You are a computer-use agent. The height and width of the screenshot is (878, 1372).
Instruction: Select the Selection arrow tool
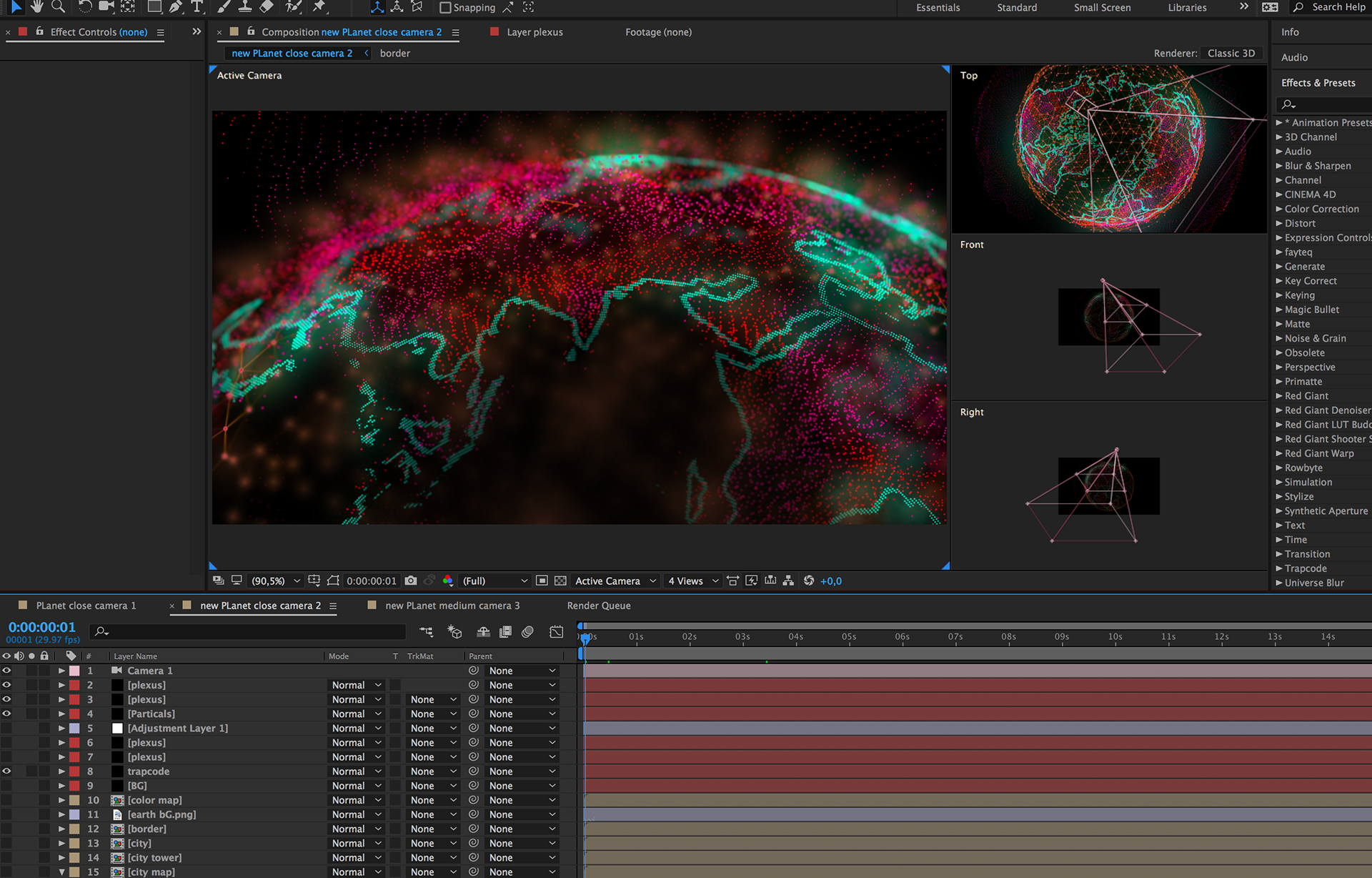(x=16, y=7)
